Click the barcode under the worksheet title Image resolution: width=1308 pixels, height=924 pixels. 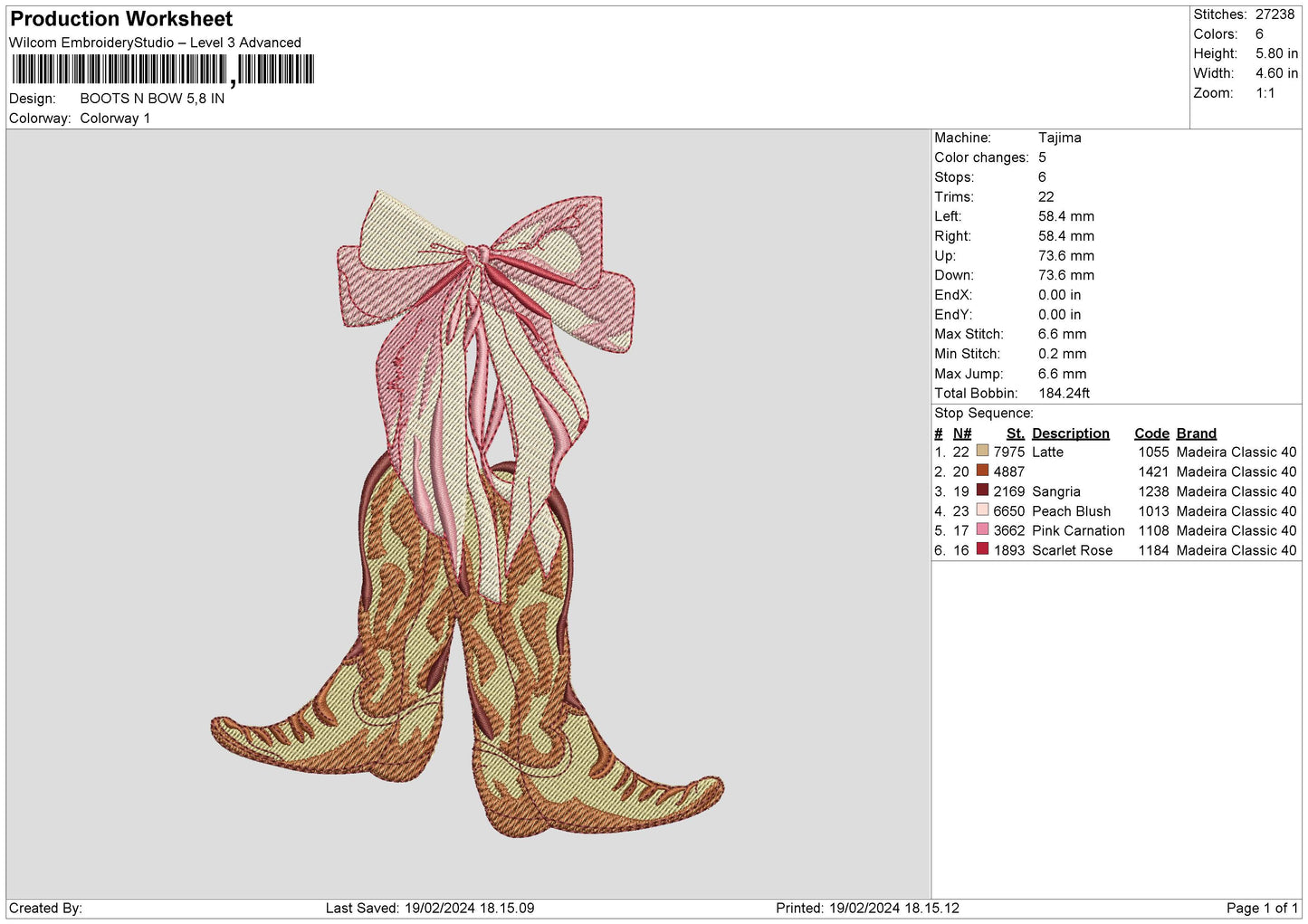click(163, 70)
